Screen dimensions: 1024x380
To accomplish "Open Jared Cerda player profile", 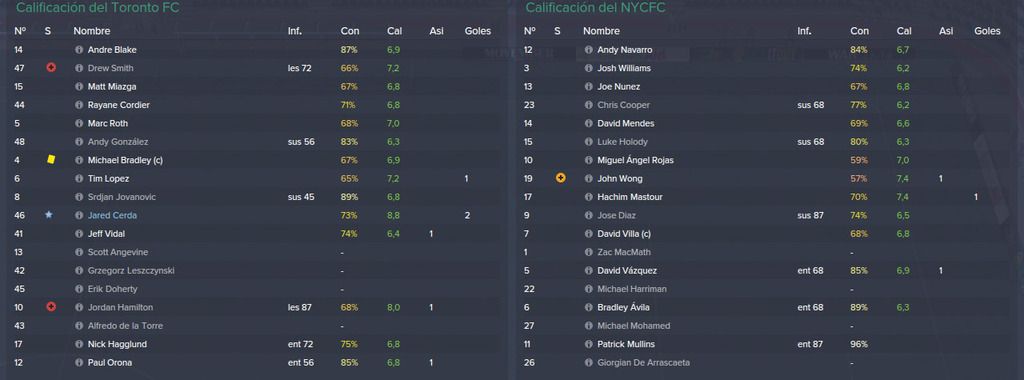I will tap(112, 215).
